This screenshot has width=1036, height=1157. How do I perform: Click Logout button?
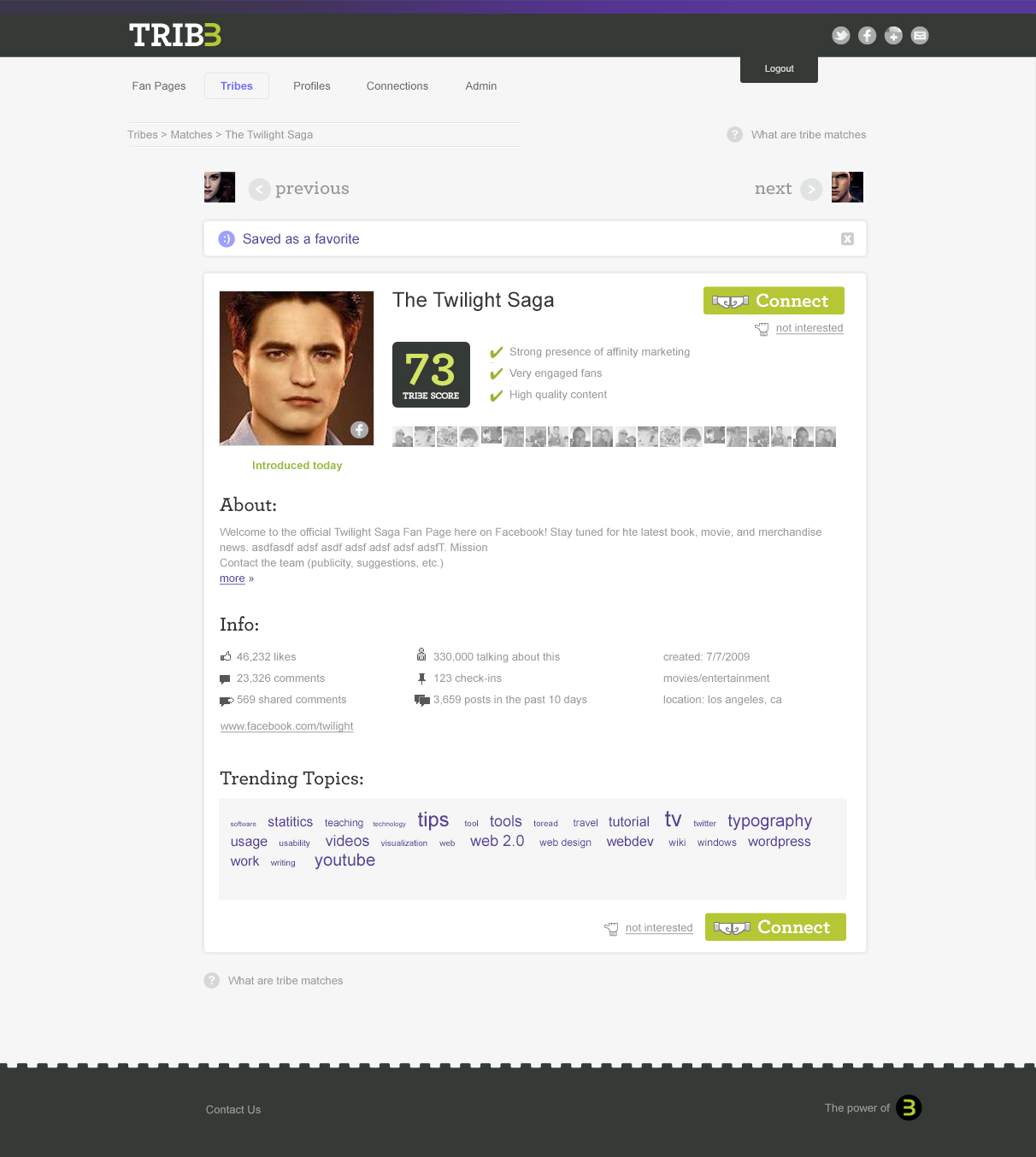pyautogui.click(x=779, y=69)
